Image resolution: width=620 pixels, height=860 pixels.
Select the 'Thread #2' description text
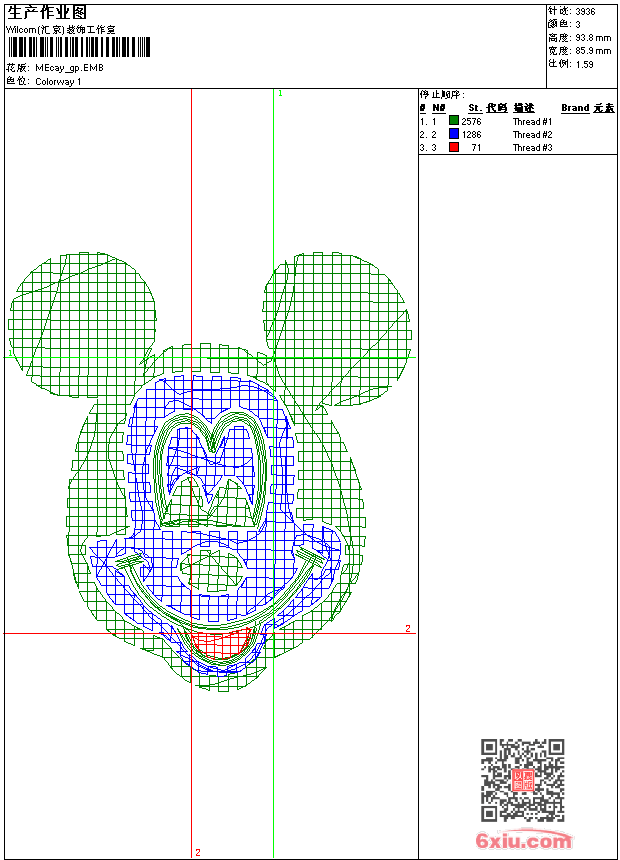[532, 135]
